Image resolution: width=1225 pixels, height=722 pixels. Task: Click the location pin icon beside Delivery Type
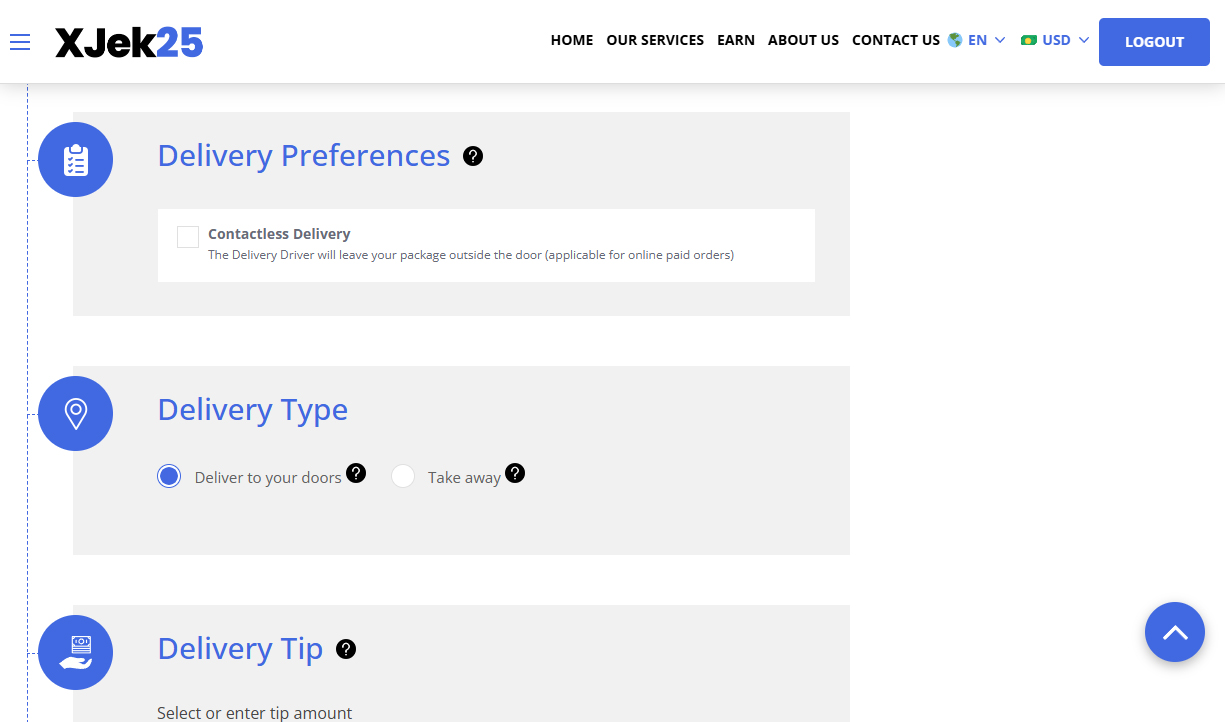[75, 412]
